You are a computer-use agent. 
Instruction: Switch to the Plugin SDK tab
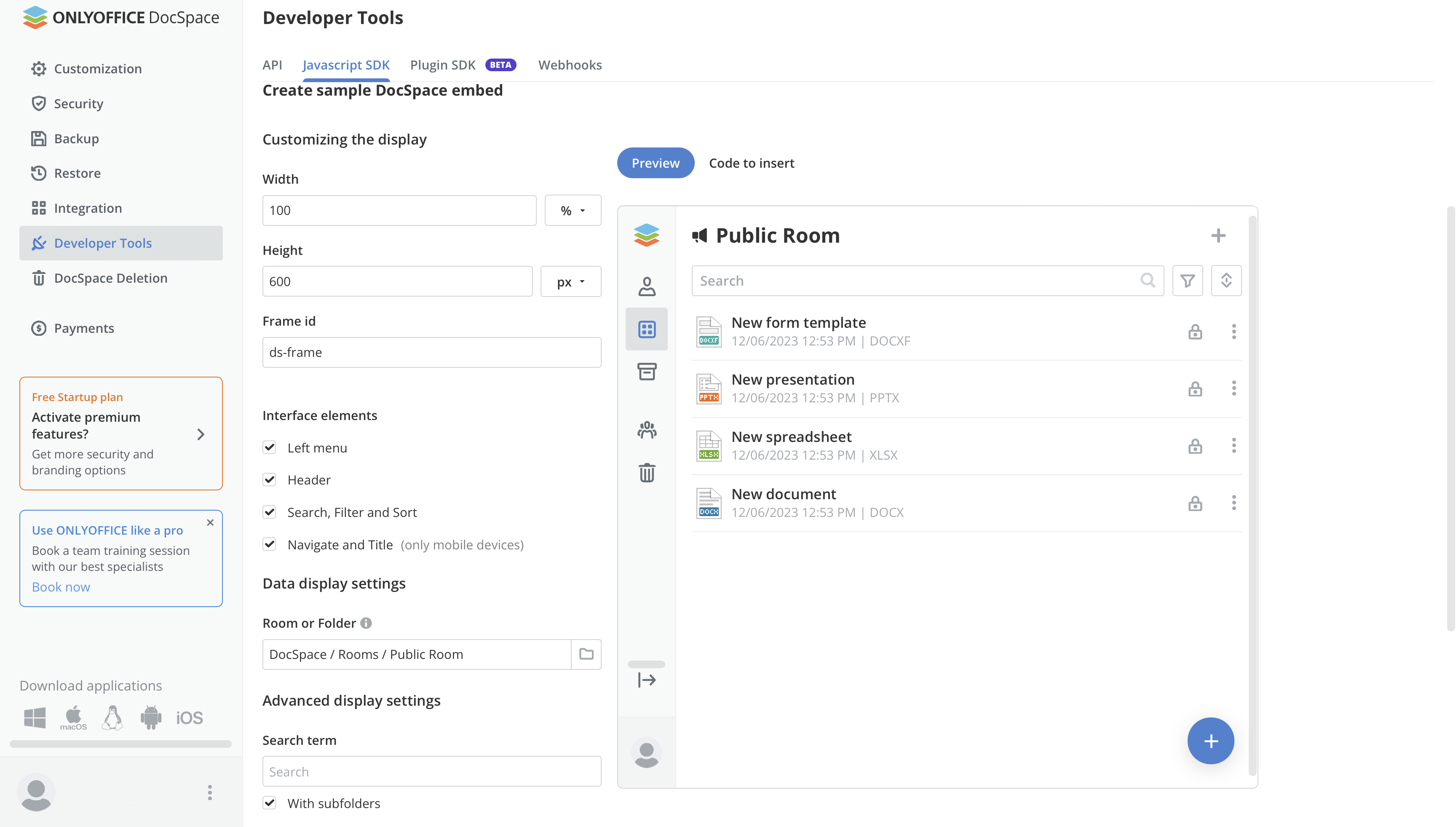(442, 65)
